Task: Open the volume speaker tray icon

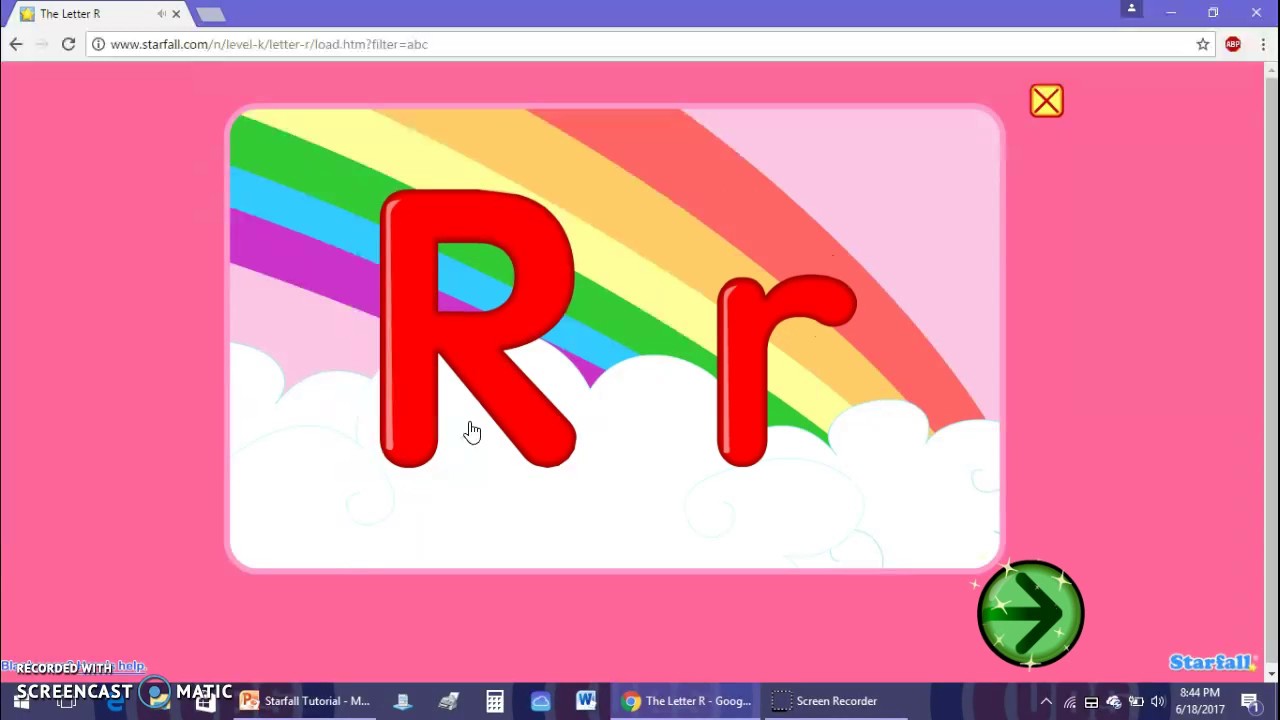Action: click(x=1158, y=701)
